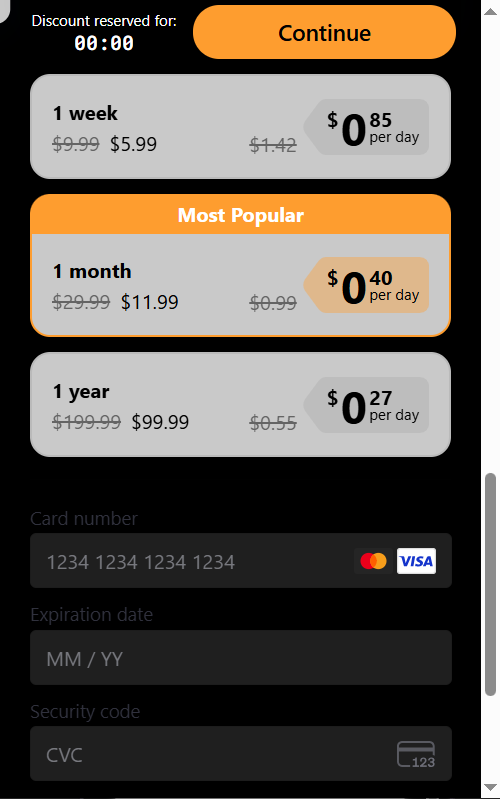500x799 pixels.
Task: Click the $99.99 yearly price text
Action: (160, 422)
